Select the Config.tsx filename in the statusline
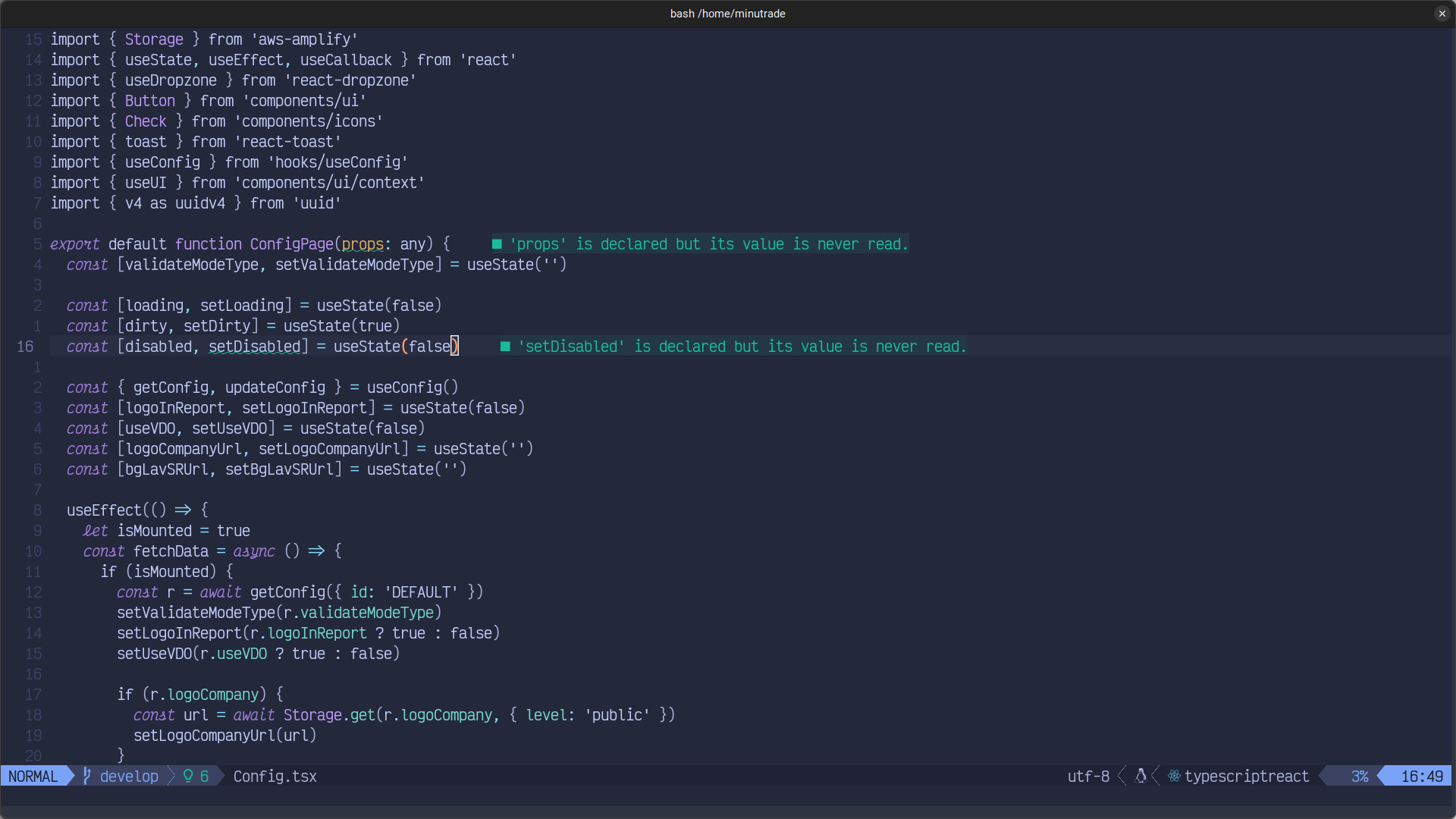Image resolution: width=1456 pixels, height=819 pixels. 275,777
